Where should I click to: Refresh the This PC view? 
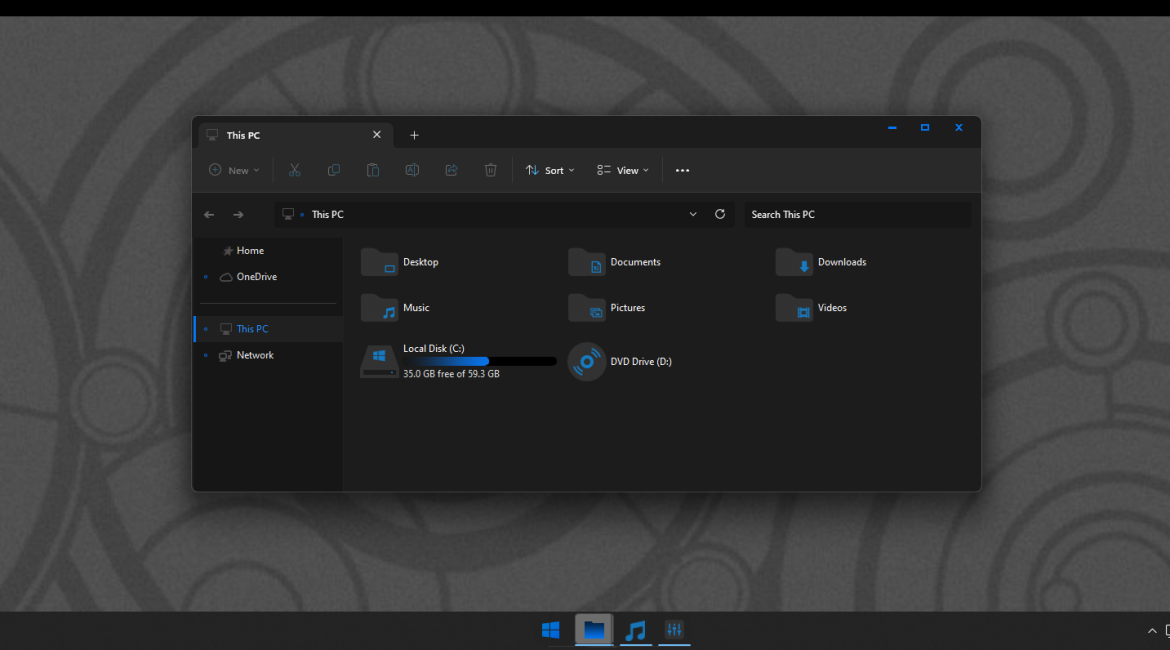(x=720, y=214)
